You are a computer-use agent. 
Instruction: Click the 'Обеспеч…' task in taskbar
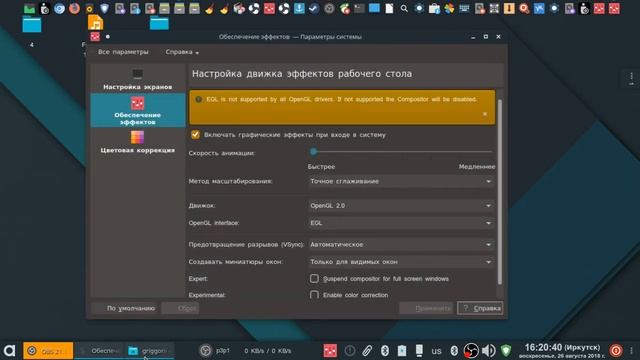tap(99, 351)
